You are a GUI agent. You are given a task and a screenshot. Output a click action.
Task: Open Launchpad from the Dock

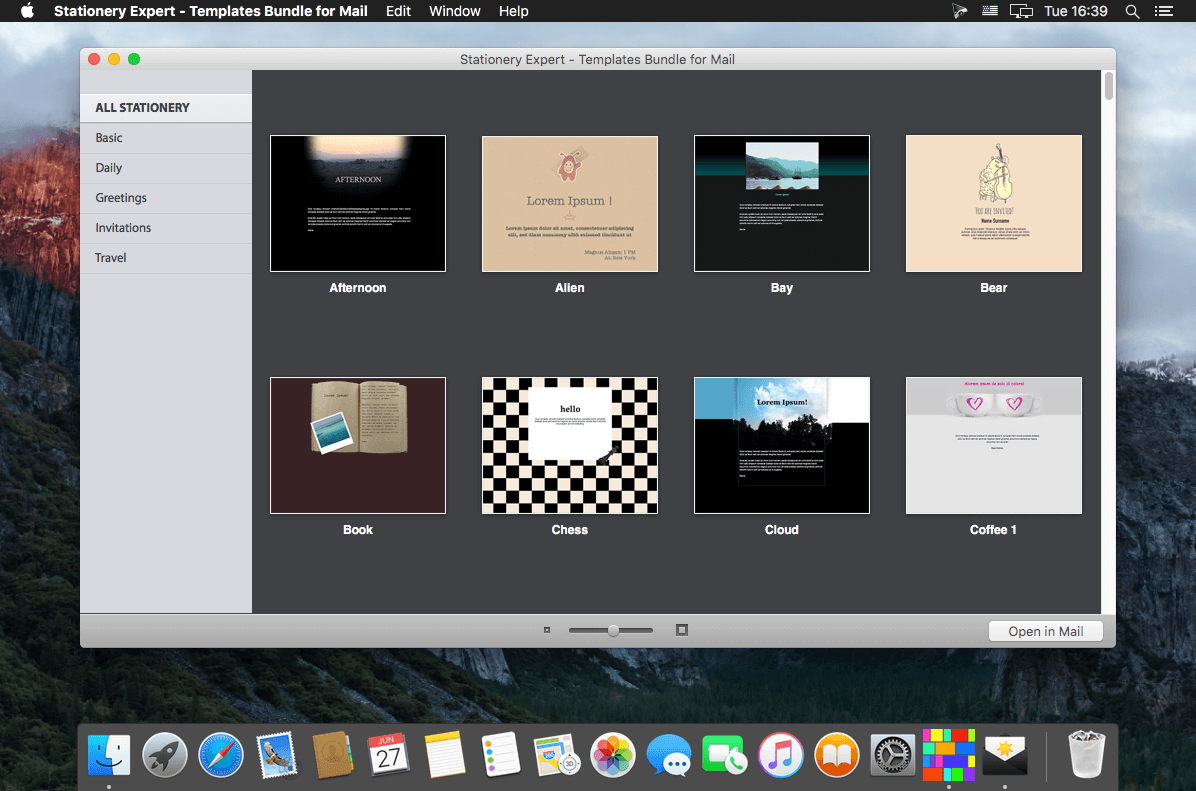coord(165,755)
